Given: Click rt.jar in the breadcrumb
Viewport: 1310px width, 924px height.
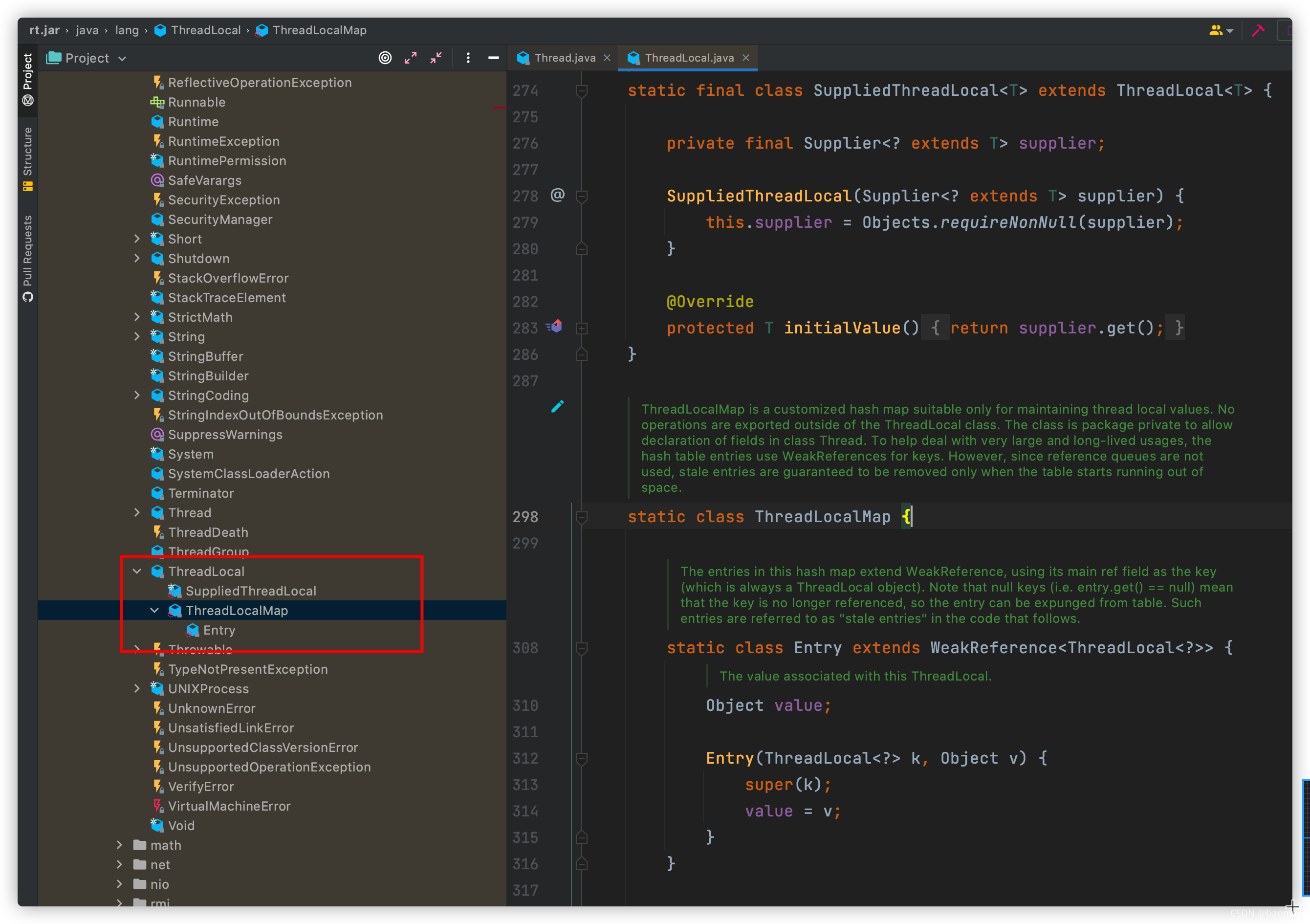Looking at the screenshot, I should pyautogui.click(x=44, y=30).
